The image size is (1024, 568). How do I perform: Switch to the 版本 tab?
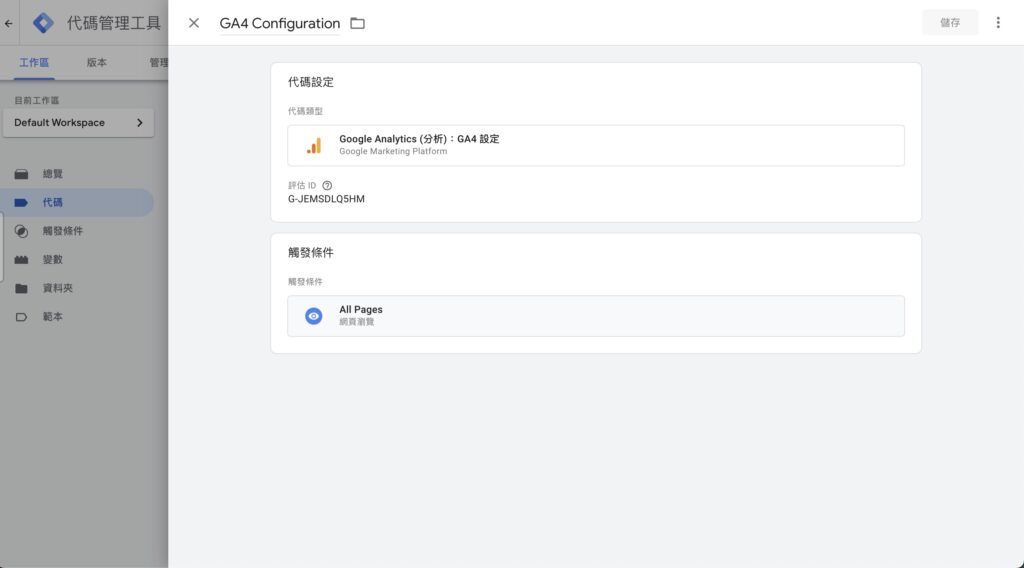pos(97,63)
